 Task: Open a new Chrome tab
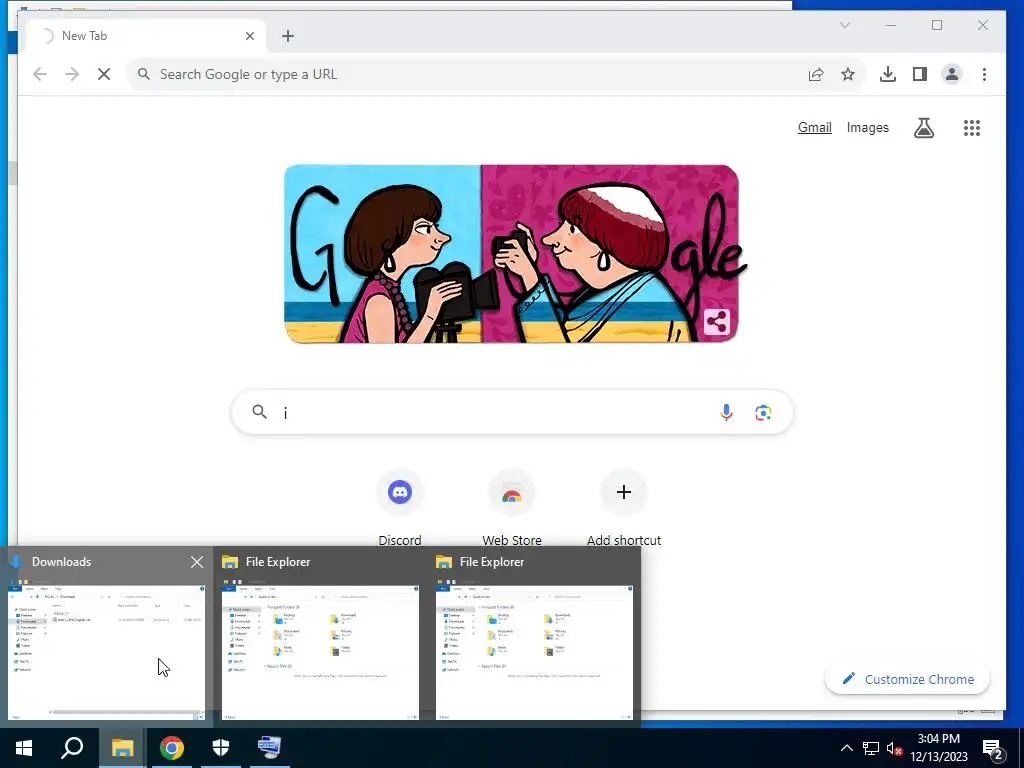click(x=288, y=36)
